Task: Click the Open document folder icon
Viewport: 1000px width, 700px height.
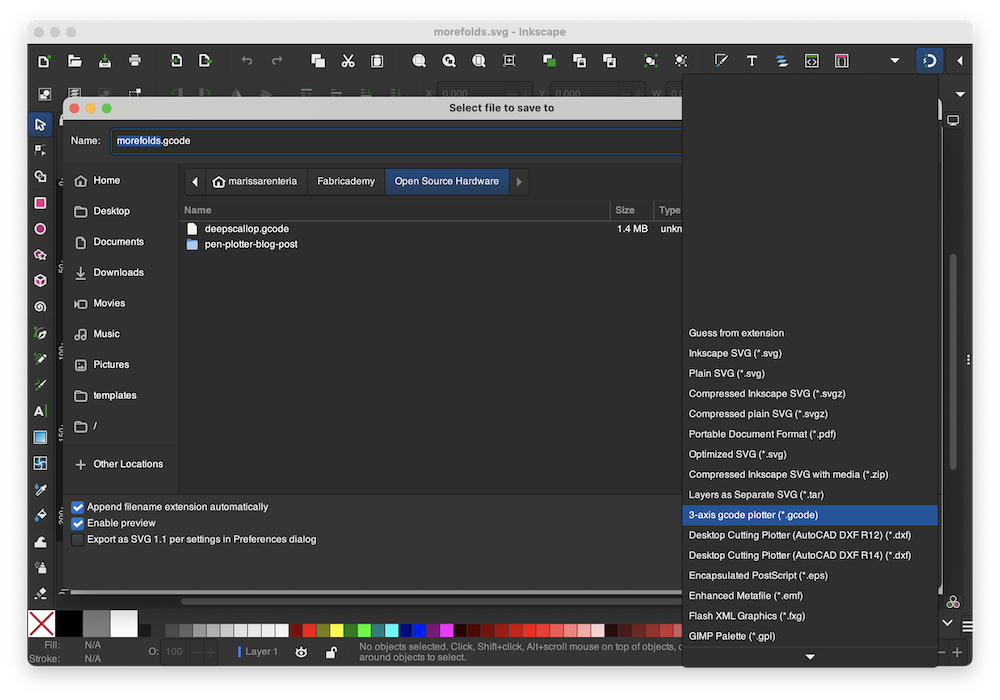Action: 74,61
